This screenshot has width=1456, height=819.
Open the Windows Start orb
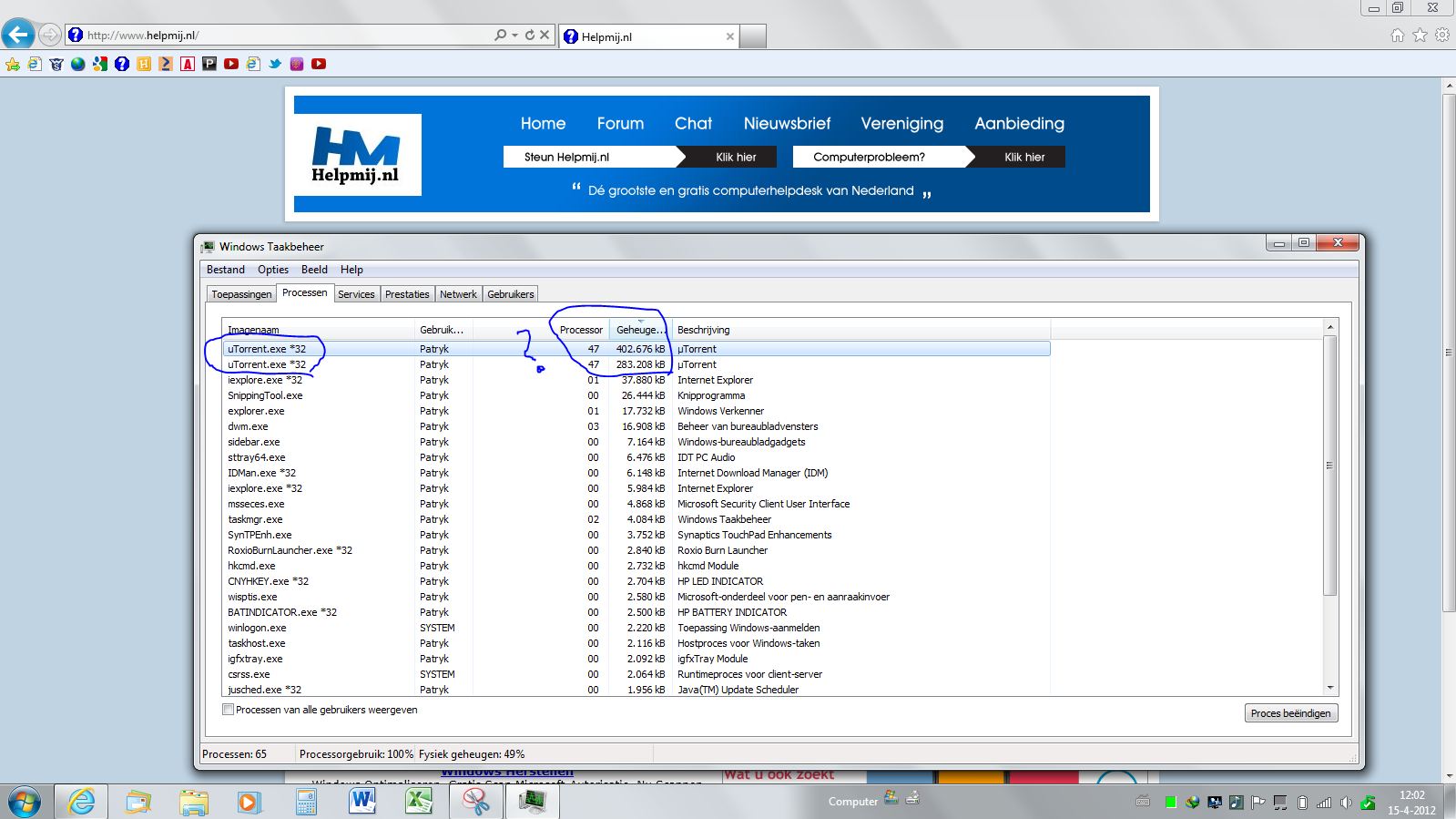click(x=25, y=802)
